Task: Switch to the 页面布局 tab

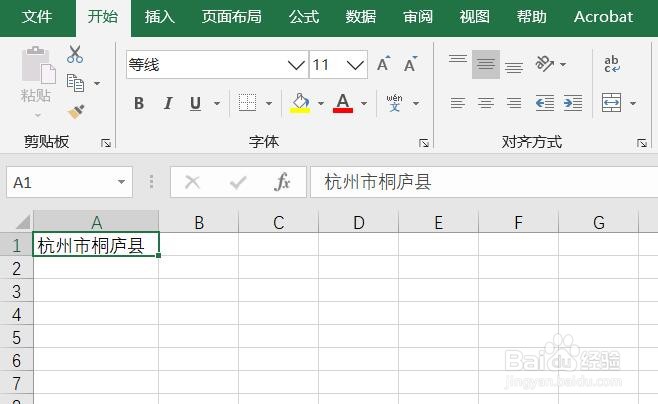Action: (x=231, y=17)
